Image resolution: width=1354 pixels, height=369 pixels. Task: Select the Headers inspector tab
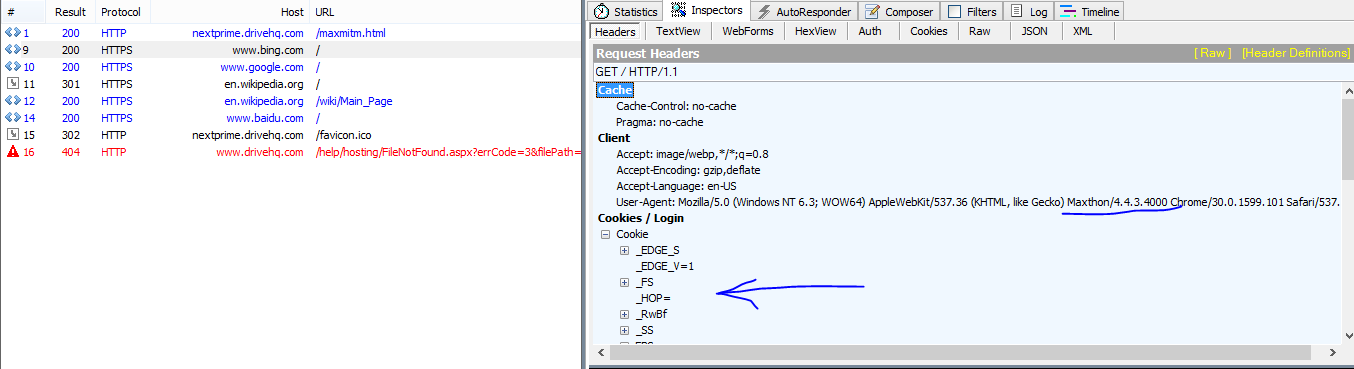[x=615, y=31]
